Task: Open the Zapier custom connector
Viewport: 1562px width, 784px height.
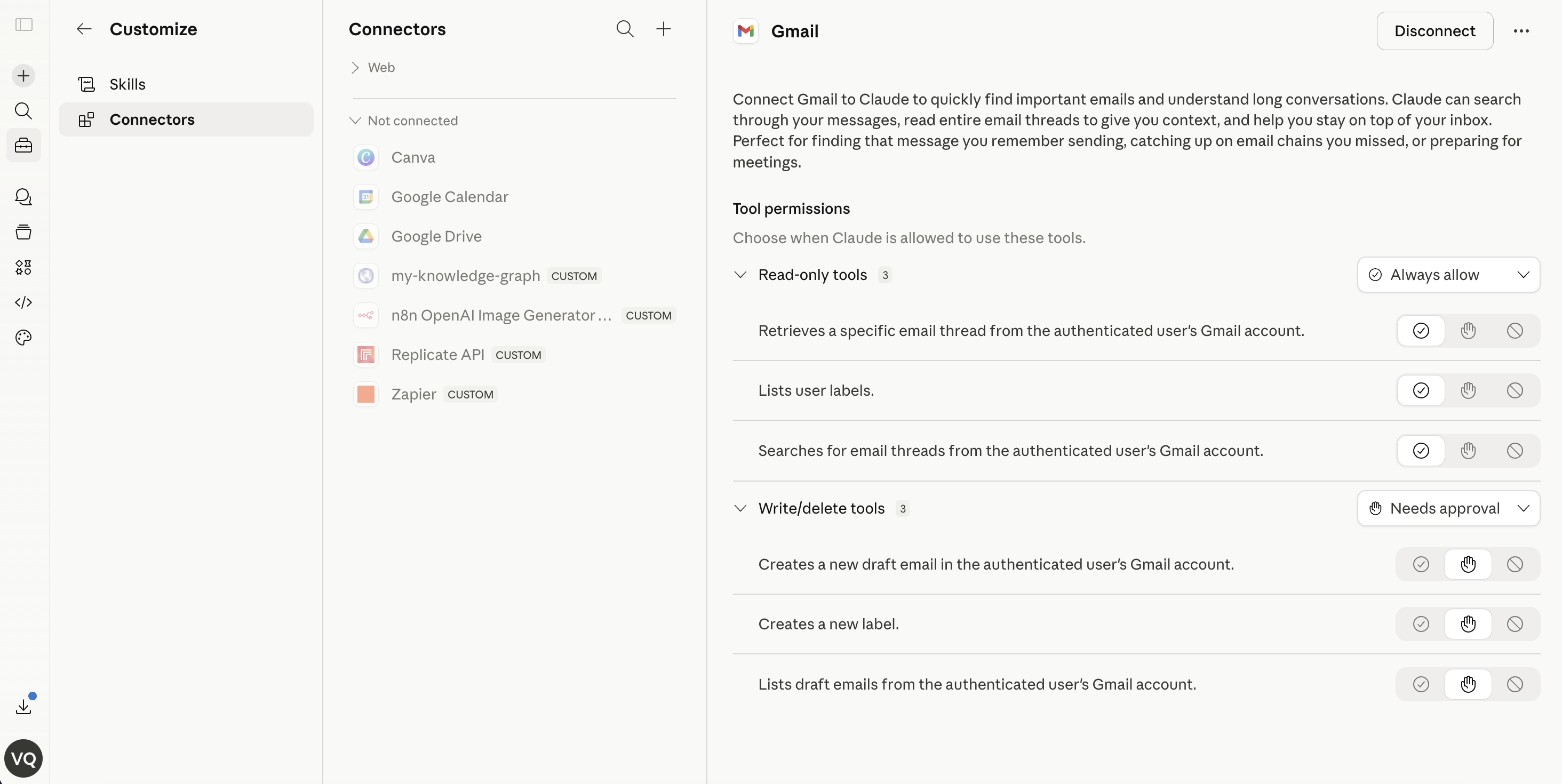Action: coord(413,394)
